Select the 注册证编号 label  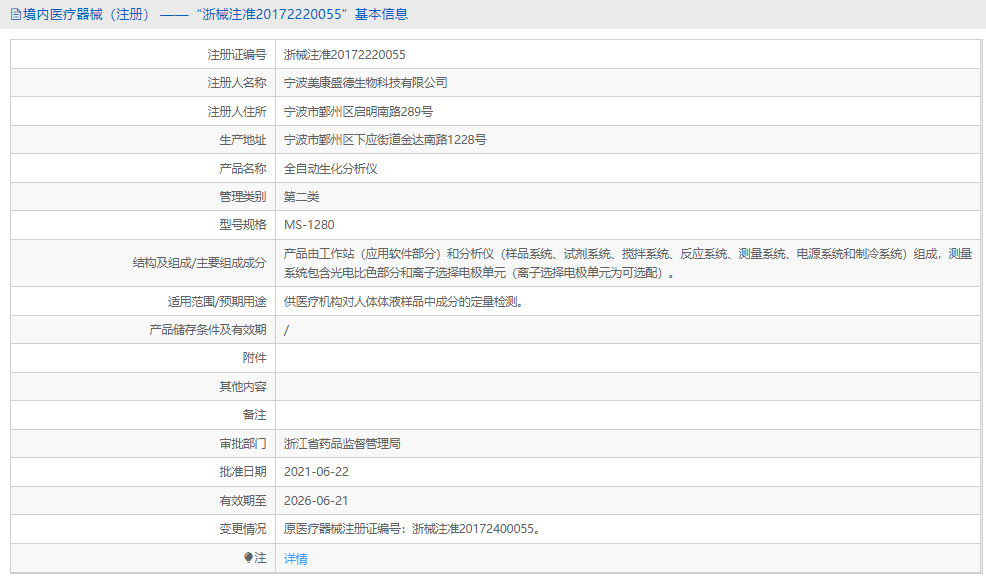click(x=237, y=55)
